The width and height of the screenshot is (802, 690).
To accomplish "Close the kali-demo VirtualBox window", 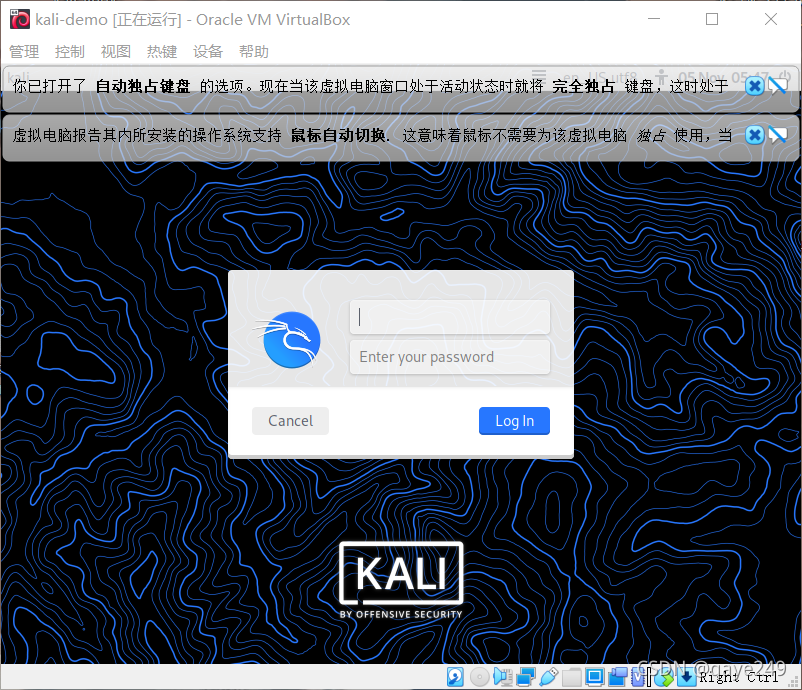I will (x=771, y=19).
